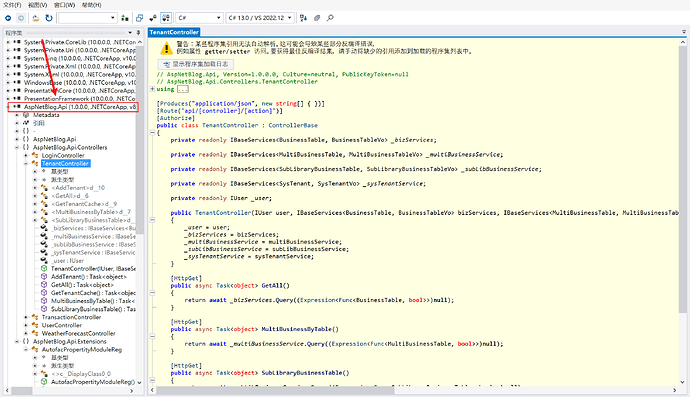The height and width of the screenshot is (397, 690).
Task: Collapse the using directives fold box
Action: click(152, 89)
